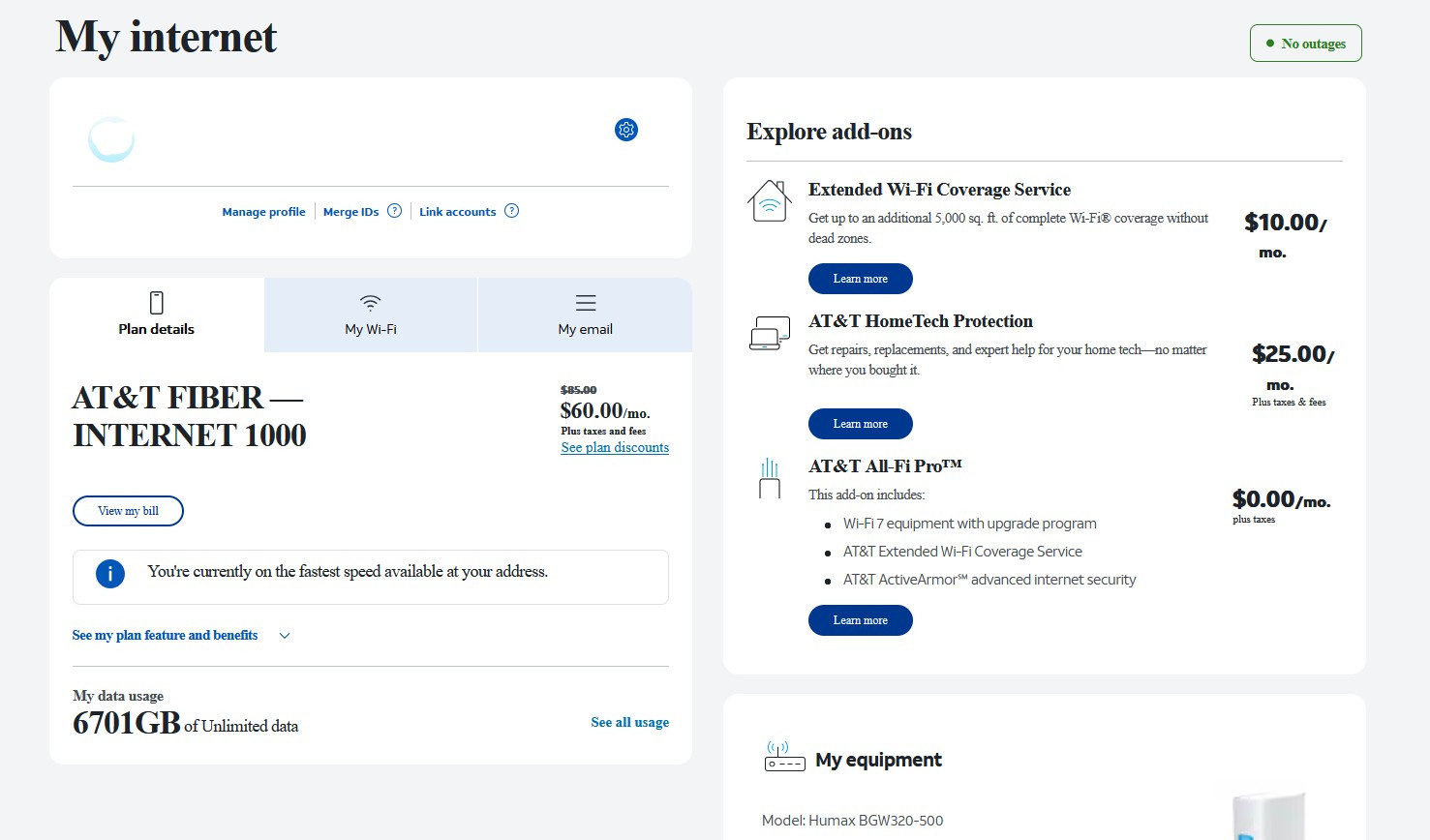The image size is (1430, 840).
Task: Open the profile settings gear icon
Action: [x=626, y=130]
